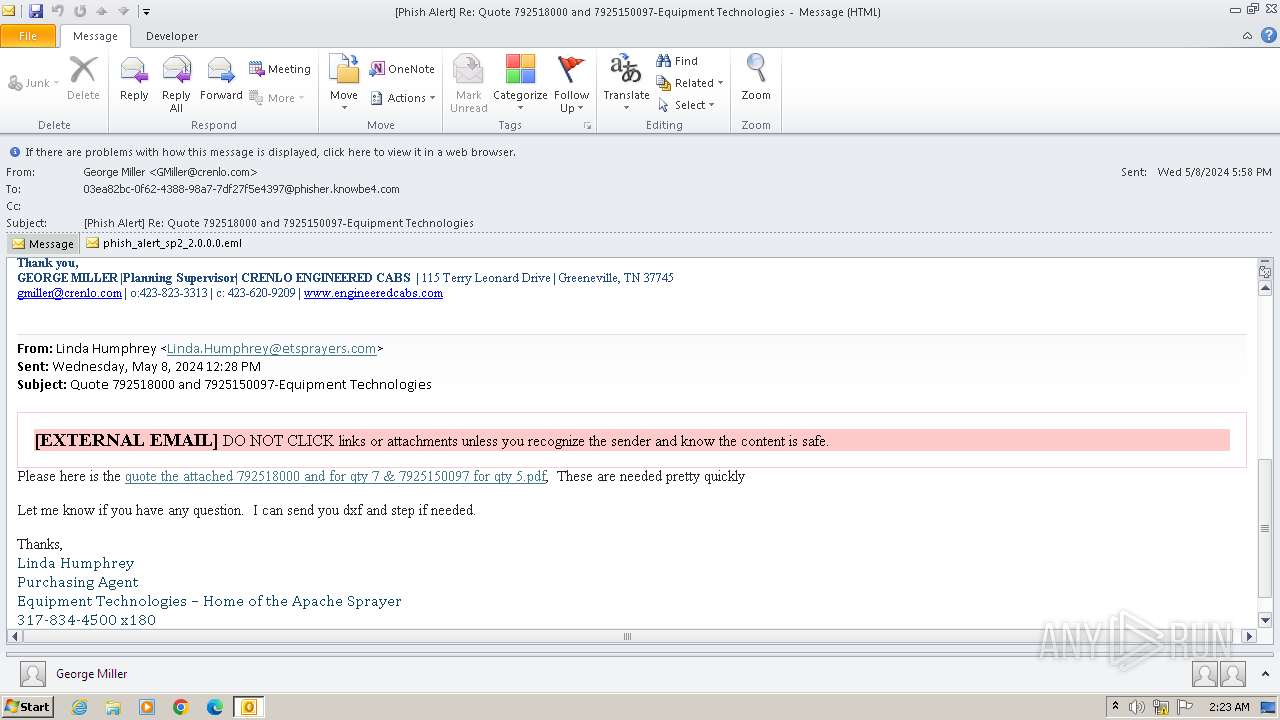This screenshot has width=1280, height=720.
Task: Open the Select dropdown
Action: (x=687, y=105)
